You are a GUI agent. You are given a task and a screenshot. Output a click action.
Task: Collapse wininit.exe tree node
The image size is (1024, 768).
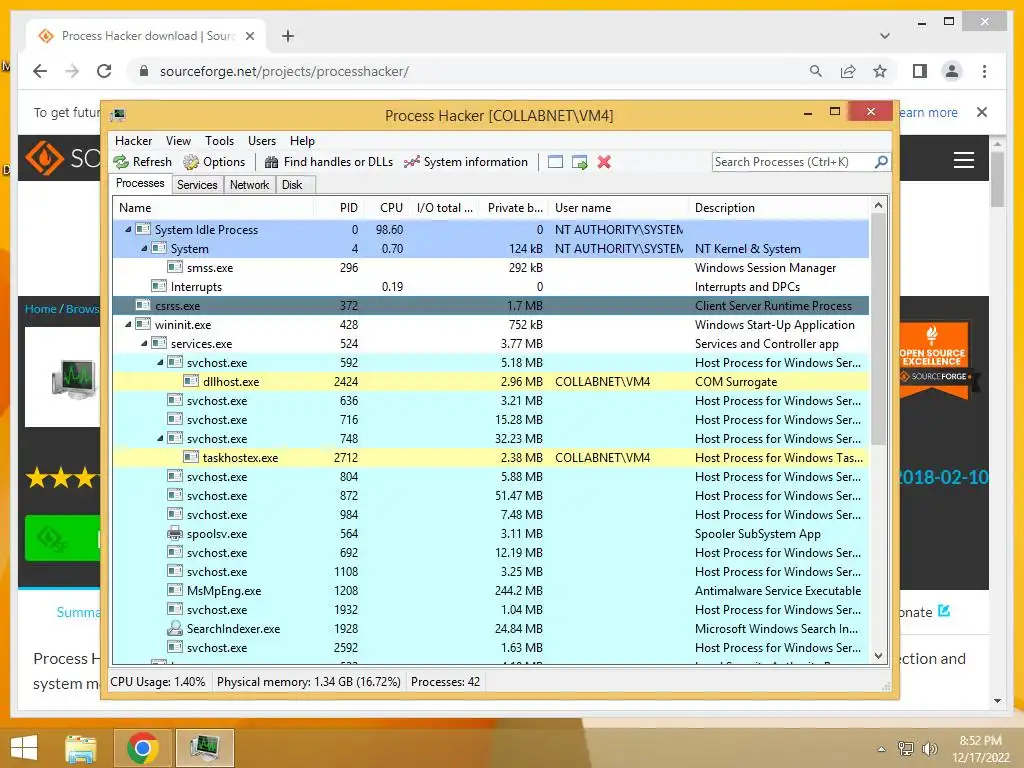tap(128, 324)
